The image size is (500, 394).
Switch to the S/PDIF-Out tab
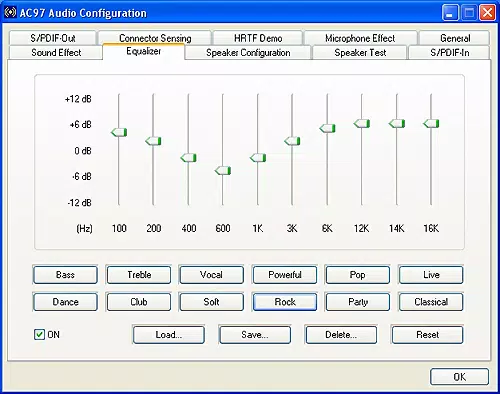53,38
